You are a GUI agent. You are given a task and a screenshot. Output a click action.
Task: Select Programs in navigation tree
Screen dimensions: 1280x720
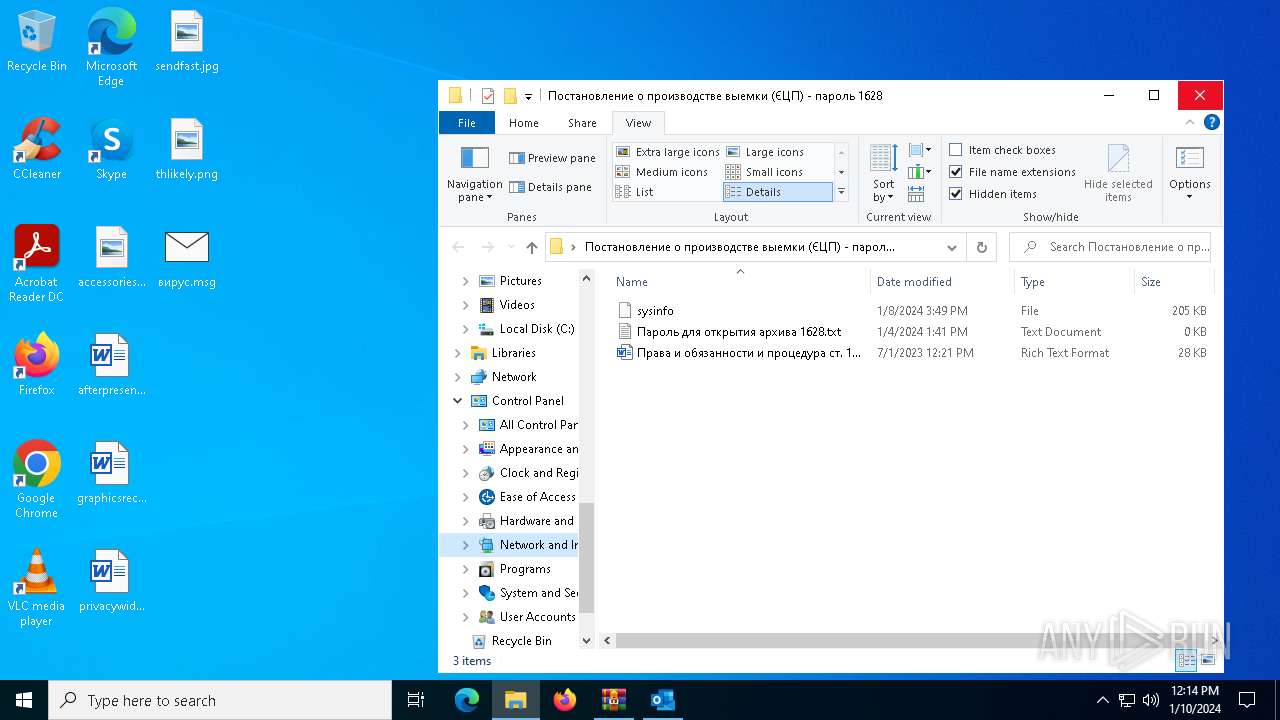pyautogui.click(x=525, y=569)
